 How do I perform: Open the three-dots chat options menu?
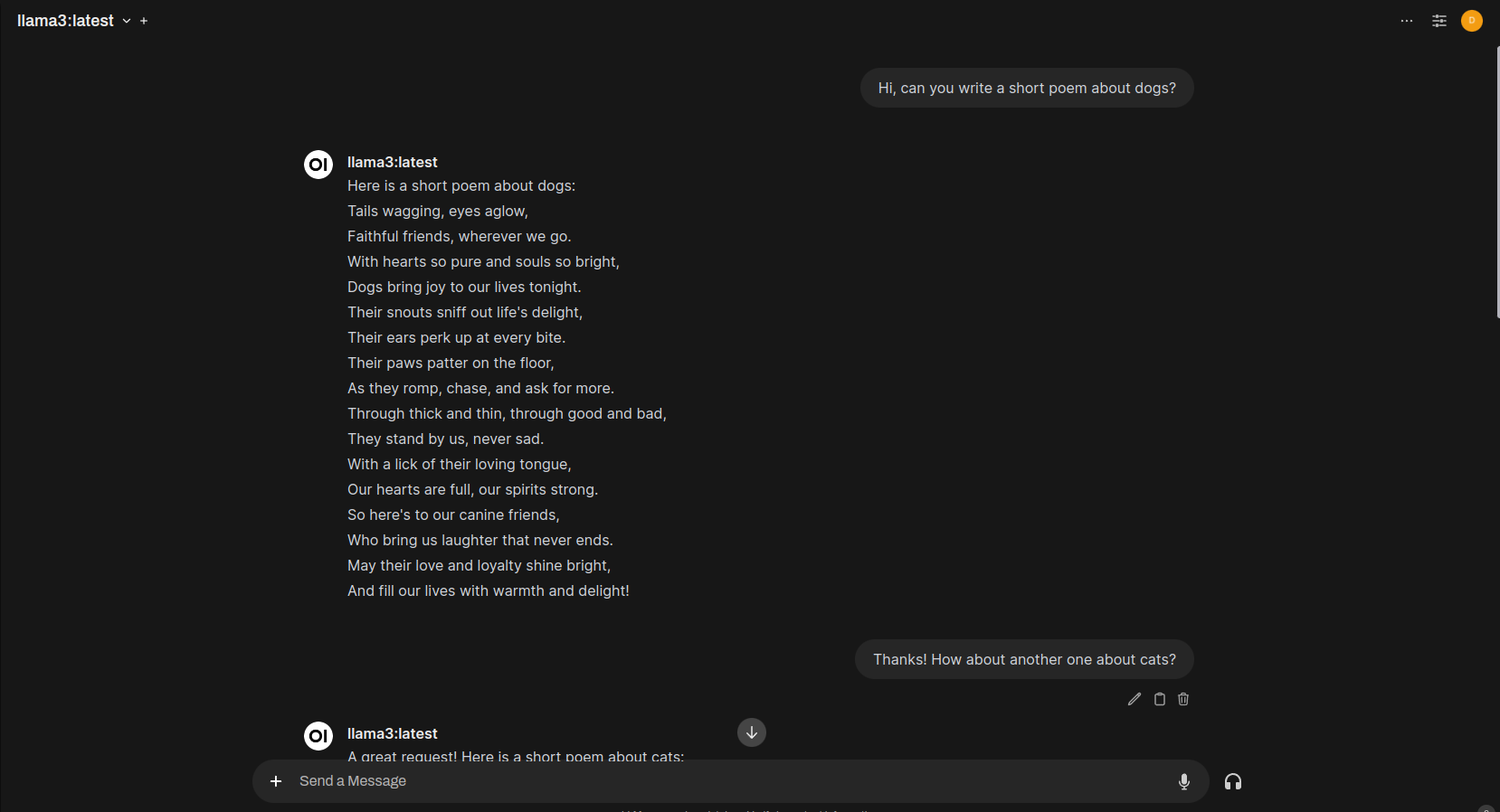pyautogui.click(x=1407, y=21)
